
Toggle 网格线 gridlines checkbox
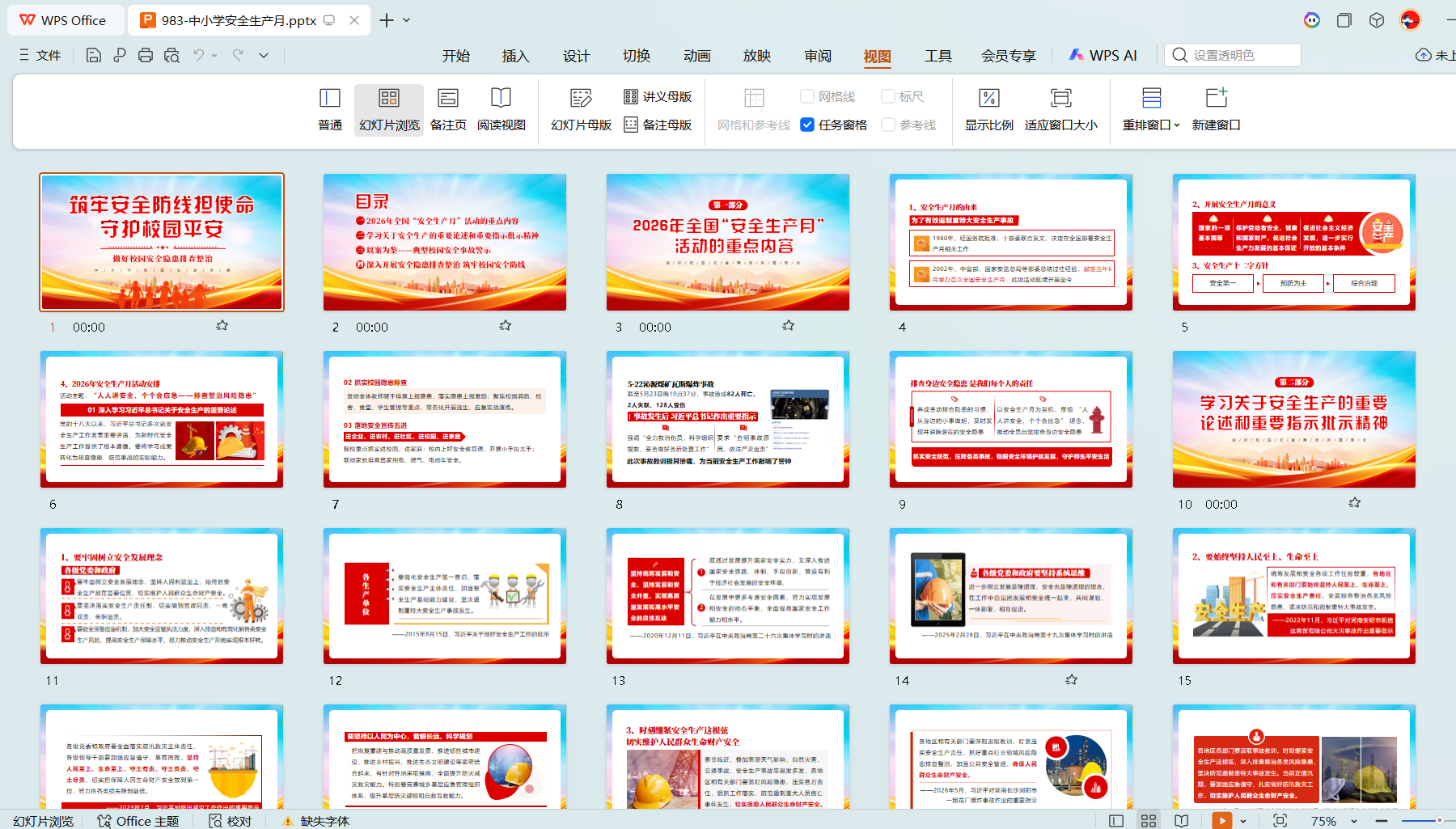tap(807, 96)
